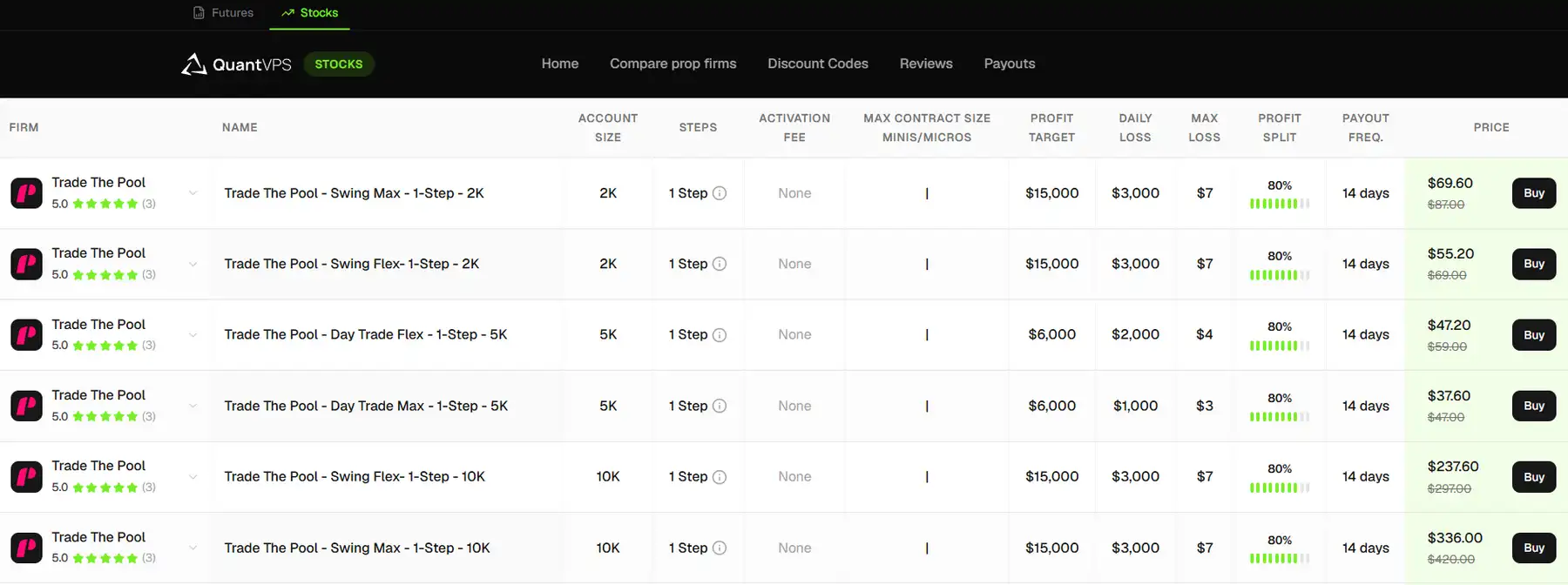
Task: Go to Discount Codes
Action: [818, 64]
